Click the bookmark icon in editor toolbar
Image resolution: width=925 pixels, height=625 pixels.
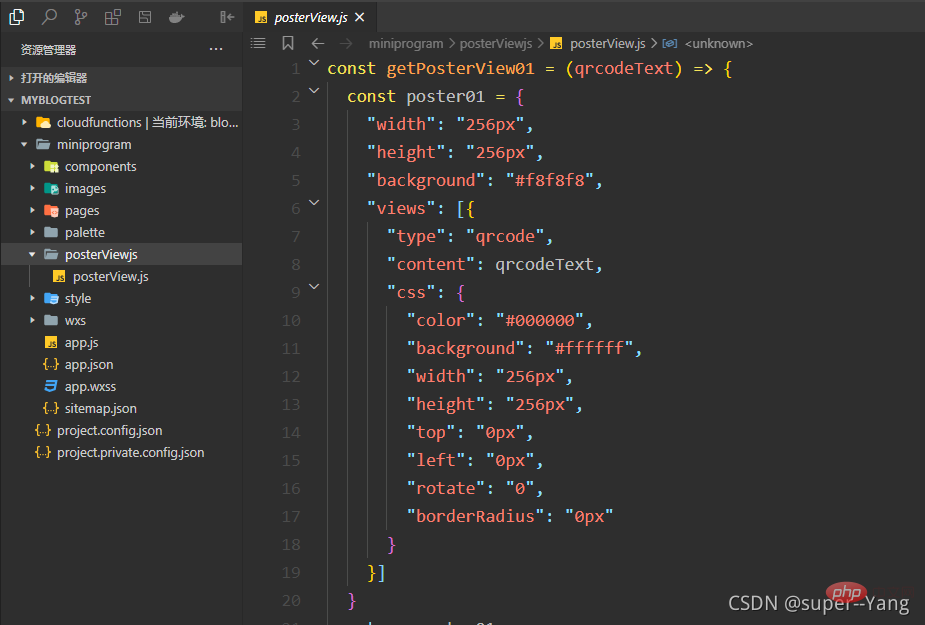coord(288,43)
